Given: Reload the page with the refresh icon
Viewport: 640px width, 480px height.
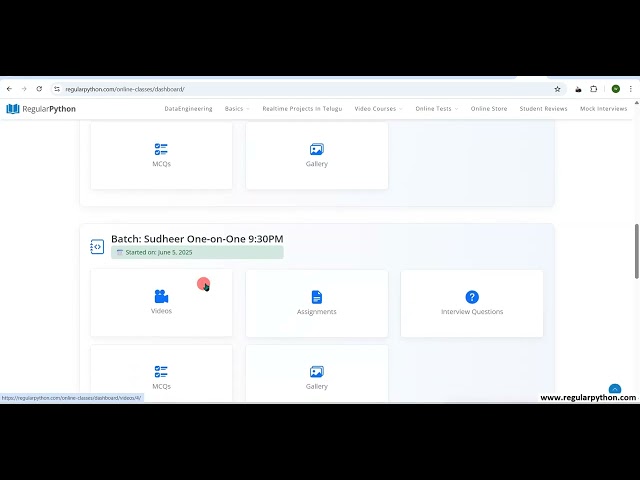Looking at the screenshot, I should 39,89.
